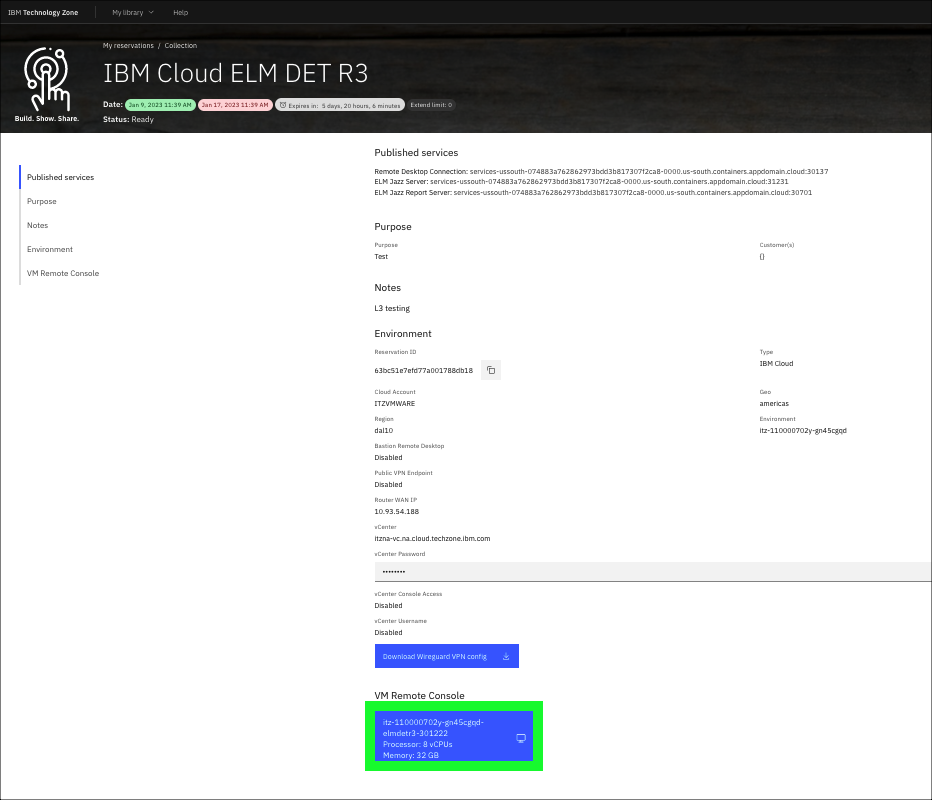The width and height of the screenshot is (932, 800).
Task: Select Environment in the side navigation
Action: pos(50,250)
